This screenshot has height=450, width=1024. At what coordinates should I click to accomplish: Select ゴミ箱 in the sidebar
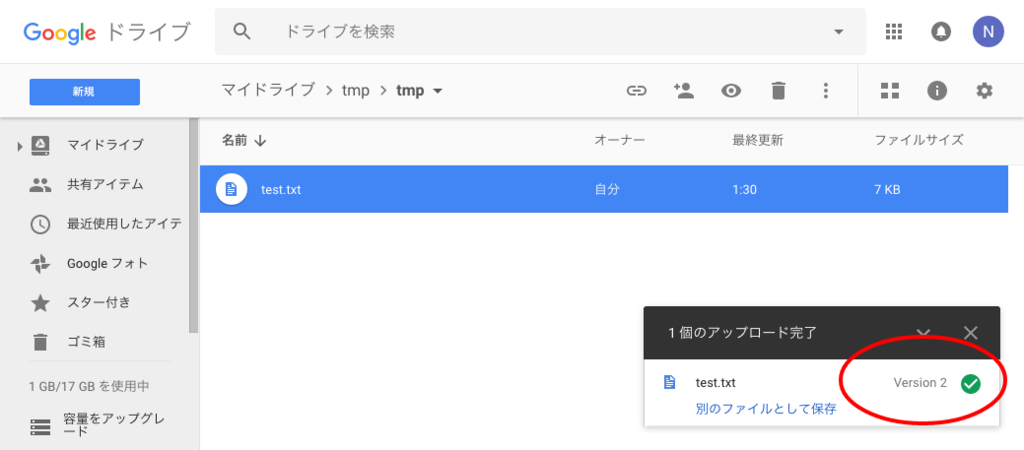coord(86,341)
